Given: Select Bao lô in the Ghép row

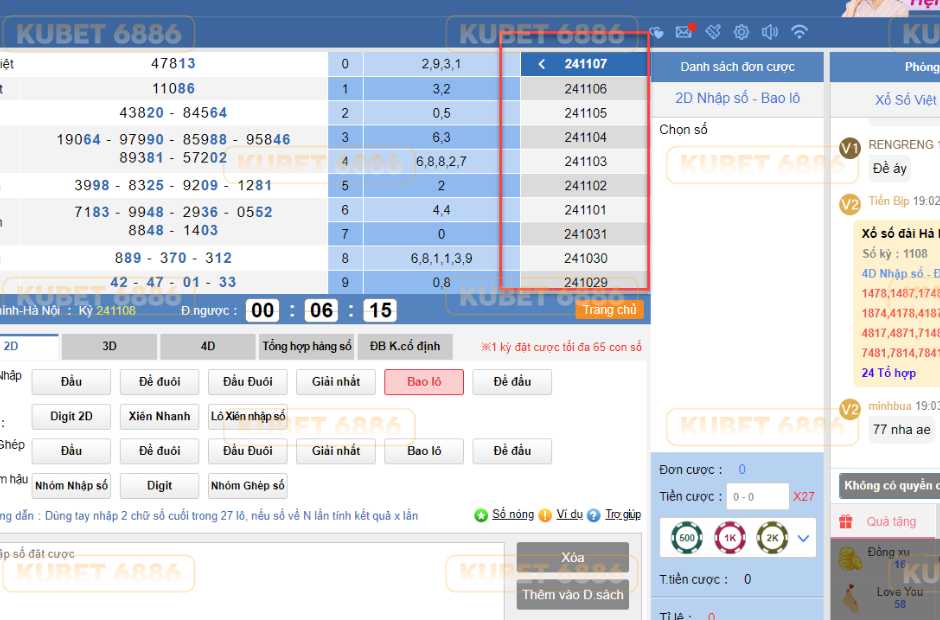Looking at the screenshot, I should tap(424, 451).
